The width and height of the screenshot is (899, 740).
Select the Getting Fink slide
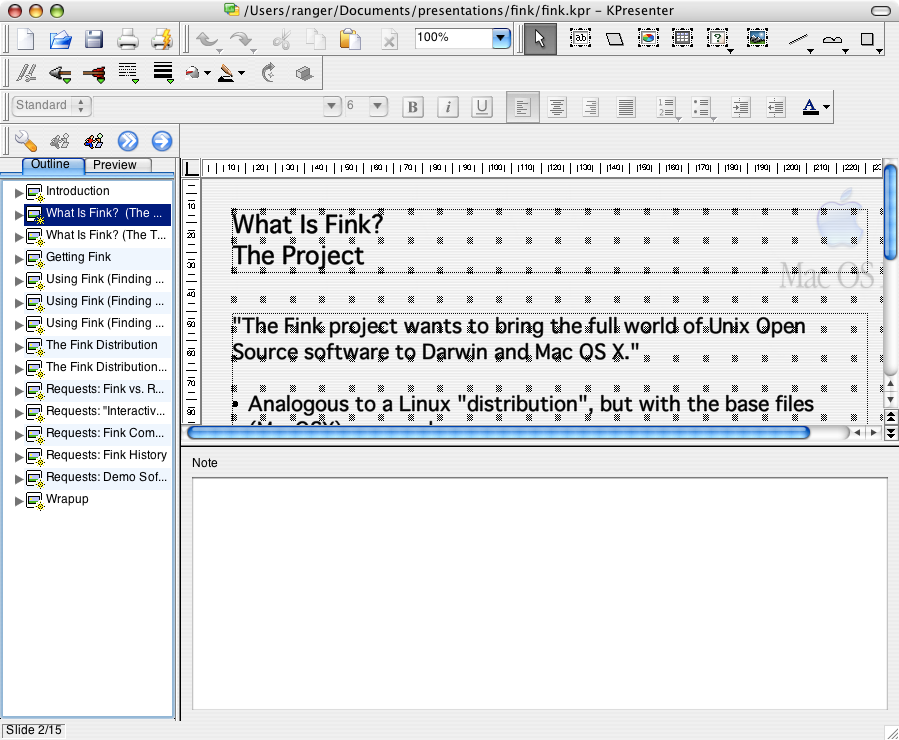coord(79,257)
